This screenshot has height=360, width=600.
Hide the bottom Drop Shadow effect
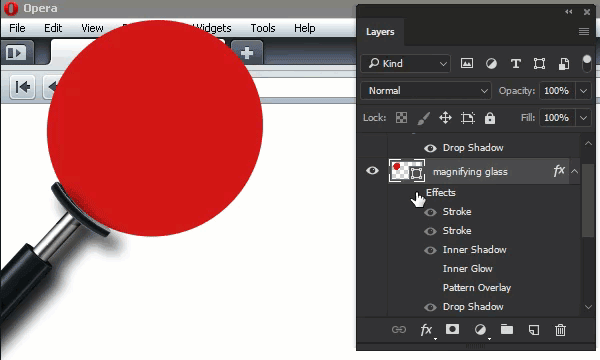click(430, 307)
